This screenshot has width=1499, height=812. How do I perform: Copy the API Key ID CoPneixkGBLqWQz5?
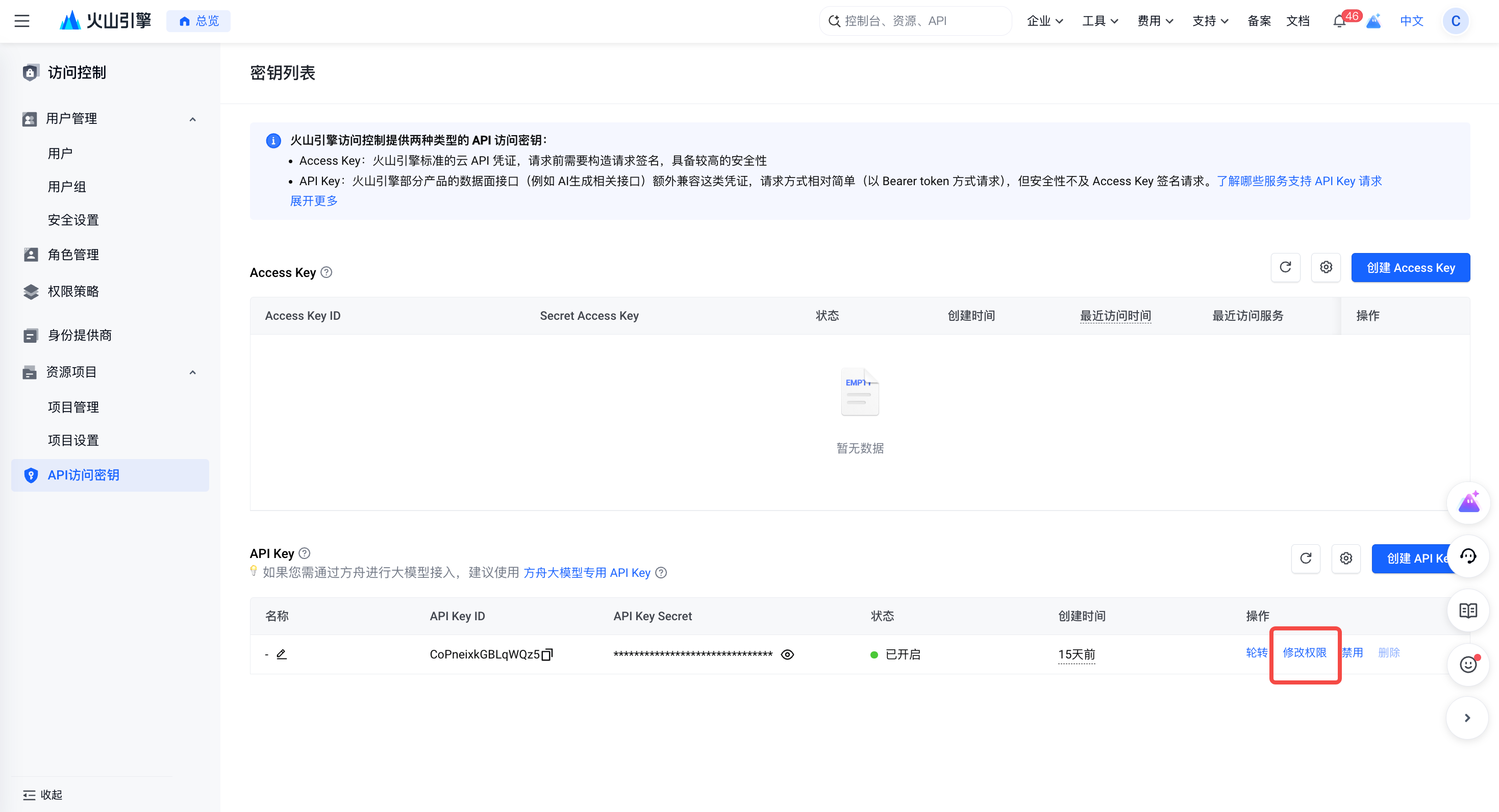coord(547,654)
